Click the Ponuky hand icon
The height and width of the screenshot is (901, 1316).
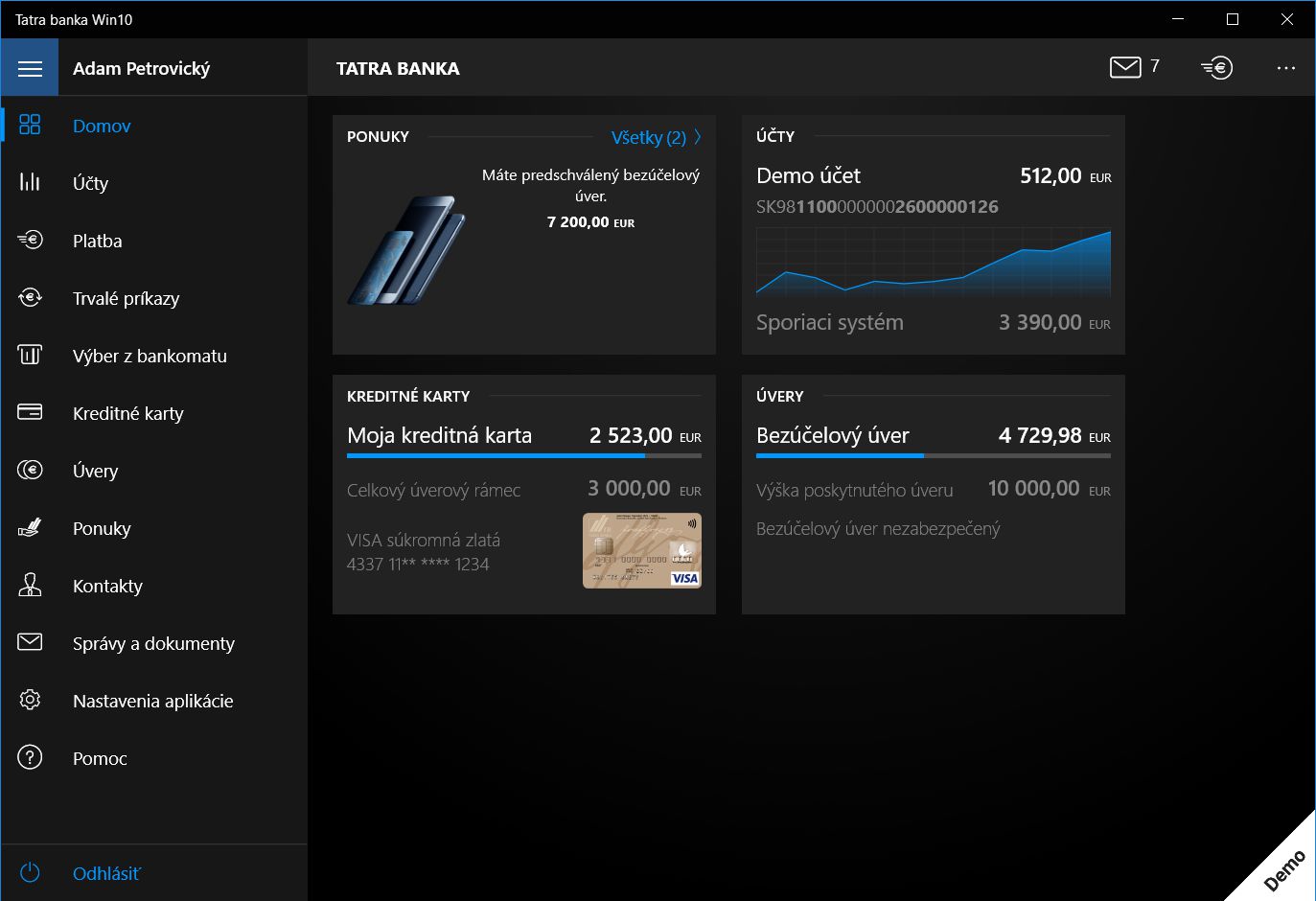point(30,527)
